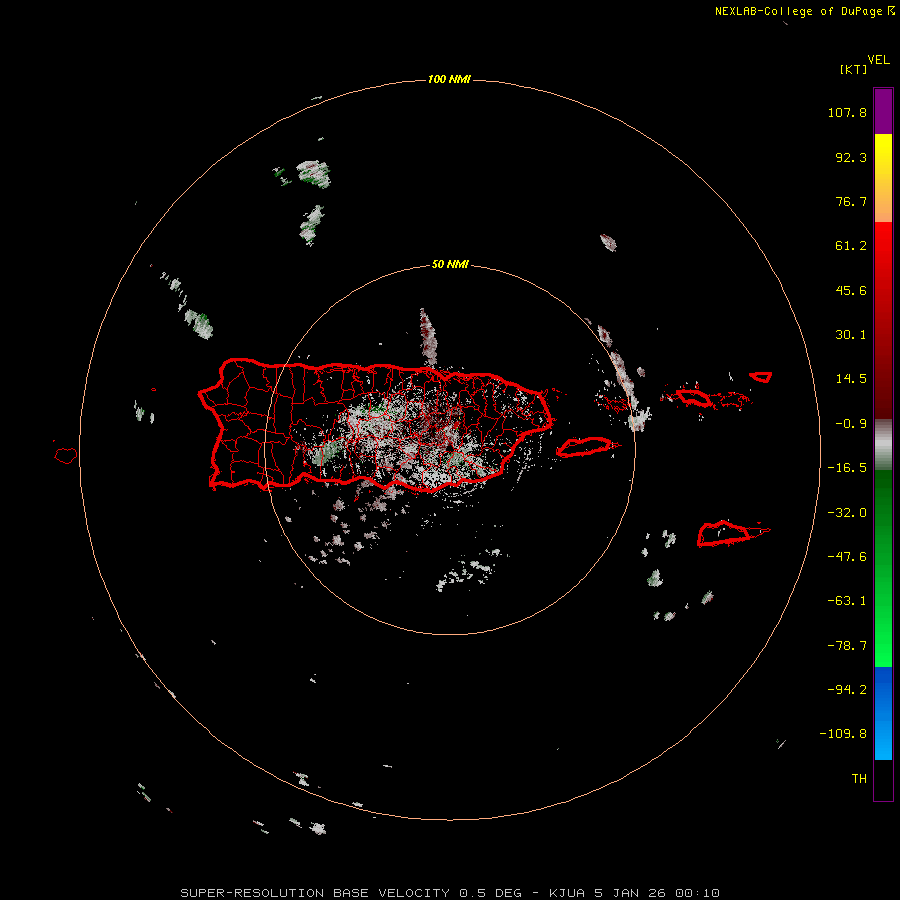Click the Super-Resolution Base Velocity caption
The width and height of the screenshot is (900, 900).
[x=449, y=893]
